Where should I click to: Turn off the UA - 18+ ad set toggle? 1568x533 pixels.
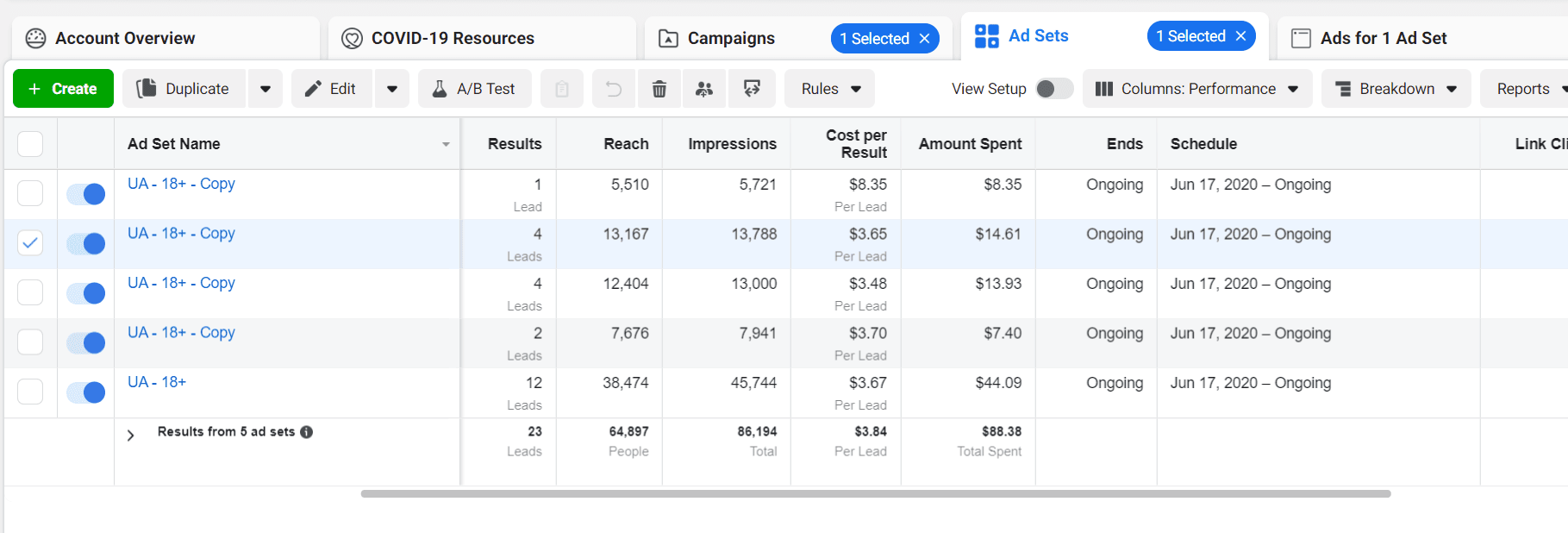click(86, 392)
